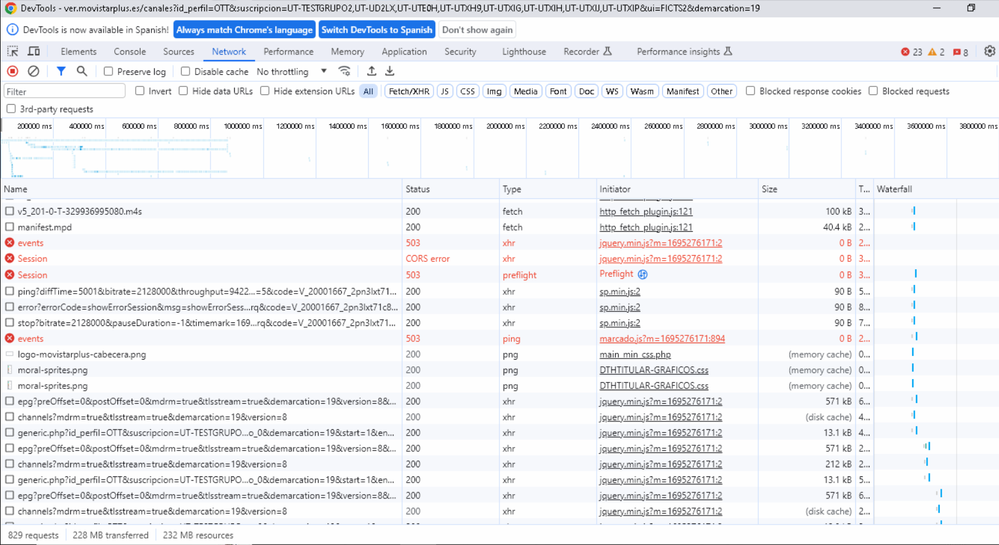Screen dimensions: 999x545
Task: Switch to the Console tab
Action: [x=129, y=51]
